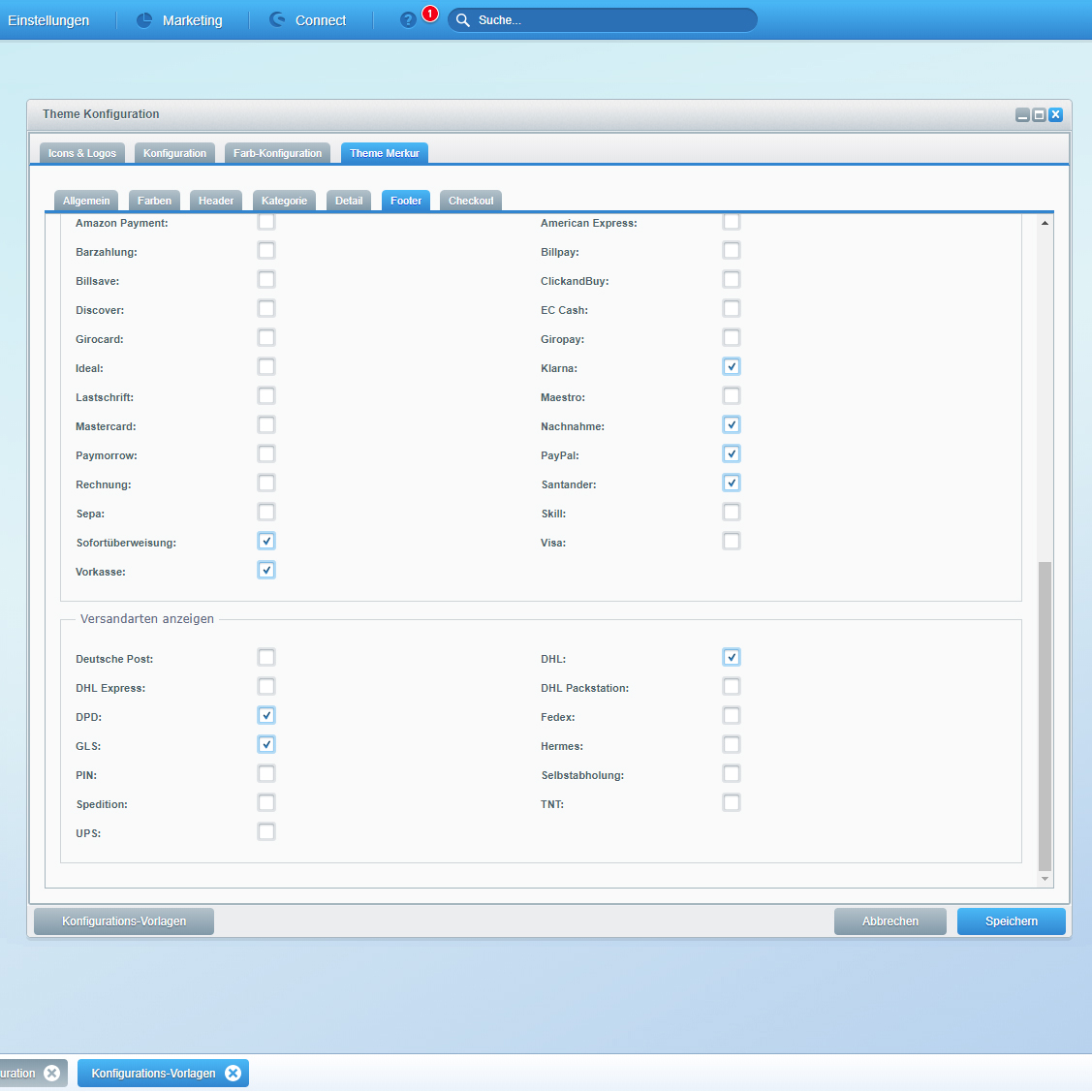Uncheck the DHL shipping checkbox

coord(732,658)
